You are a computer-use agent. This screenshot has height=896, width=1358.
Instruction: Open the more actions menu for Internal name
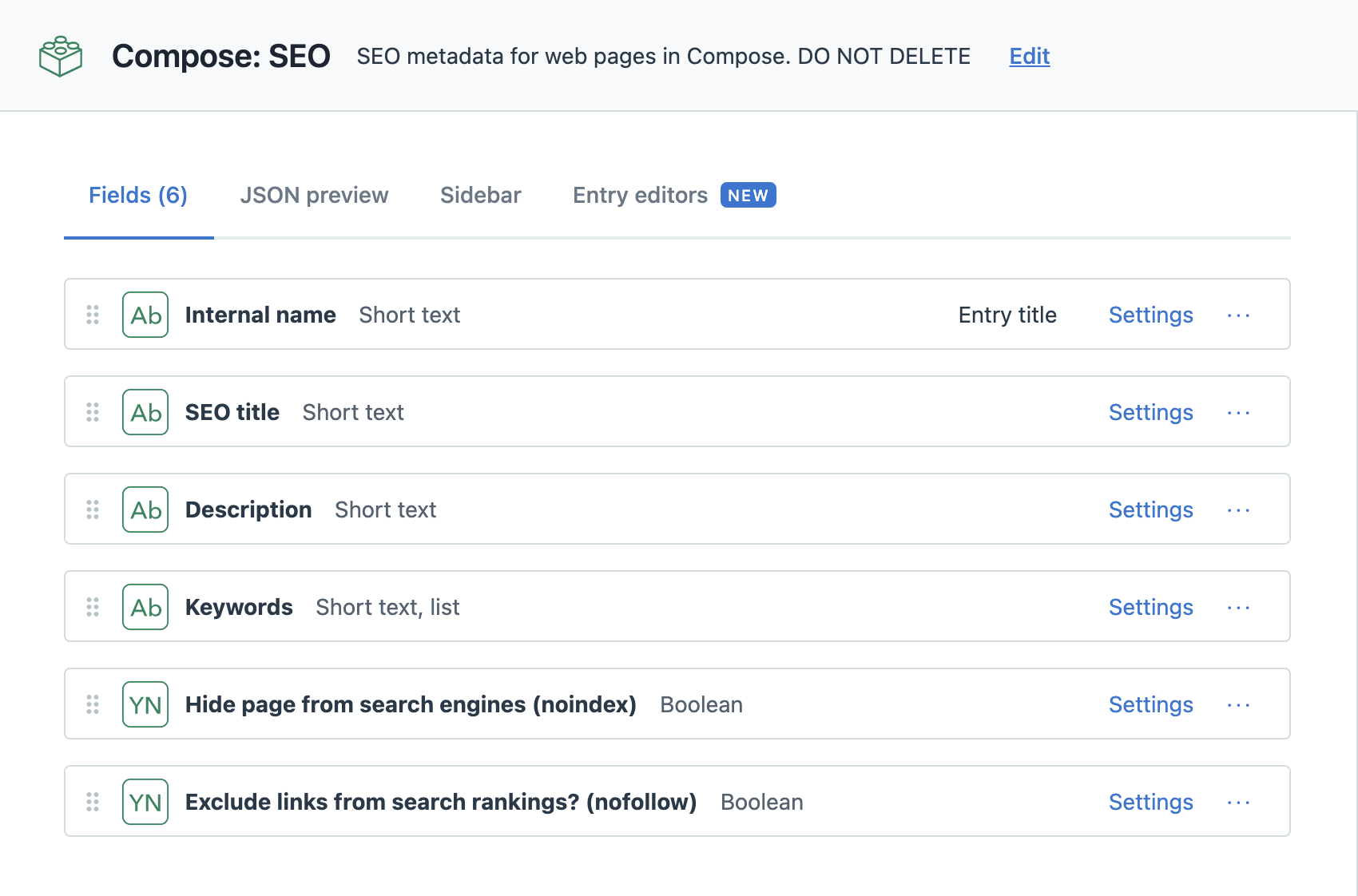click(x=1238, y=315)
